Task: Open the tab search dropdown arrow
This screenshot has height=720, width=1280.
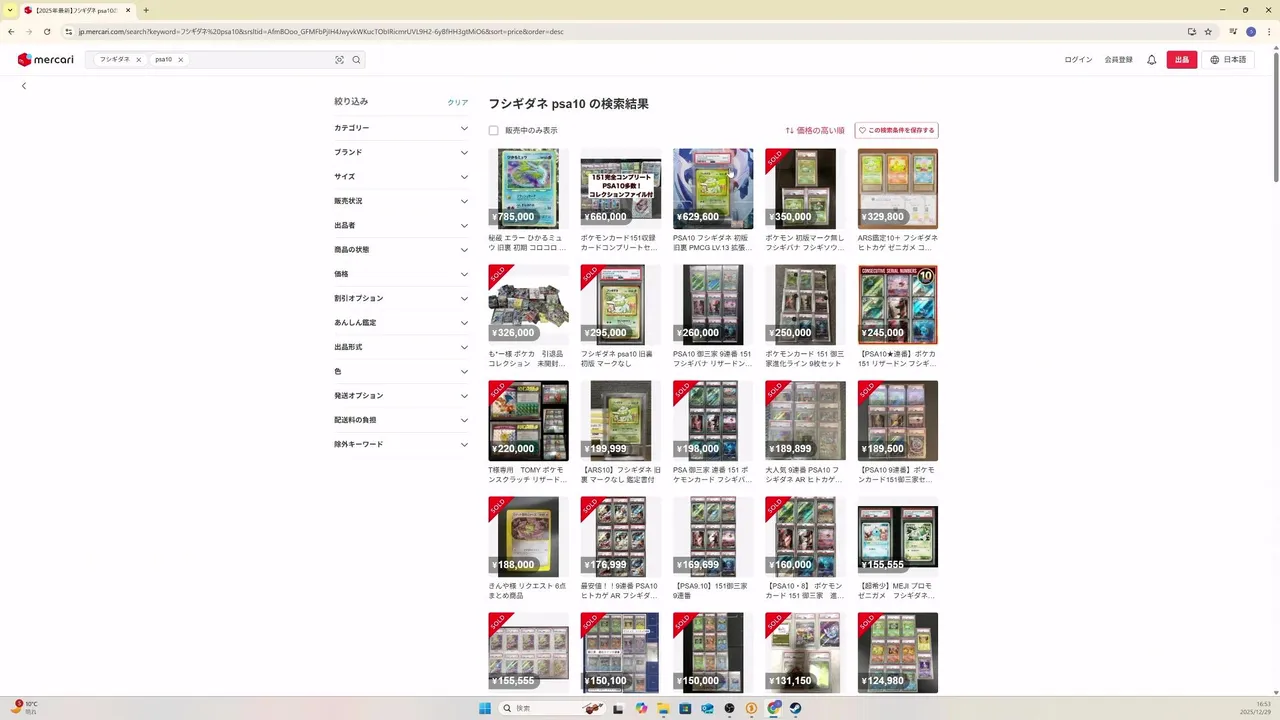Action: tap(11, 10)
